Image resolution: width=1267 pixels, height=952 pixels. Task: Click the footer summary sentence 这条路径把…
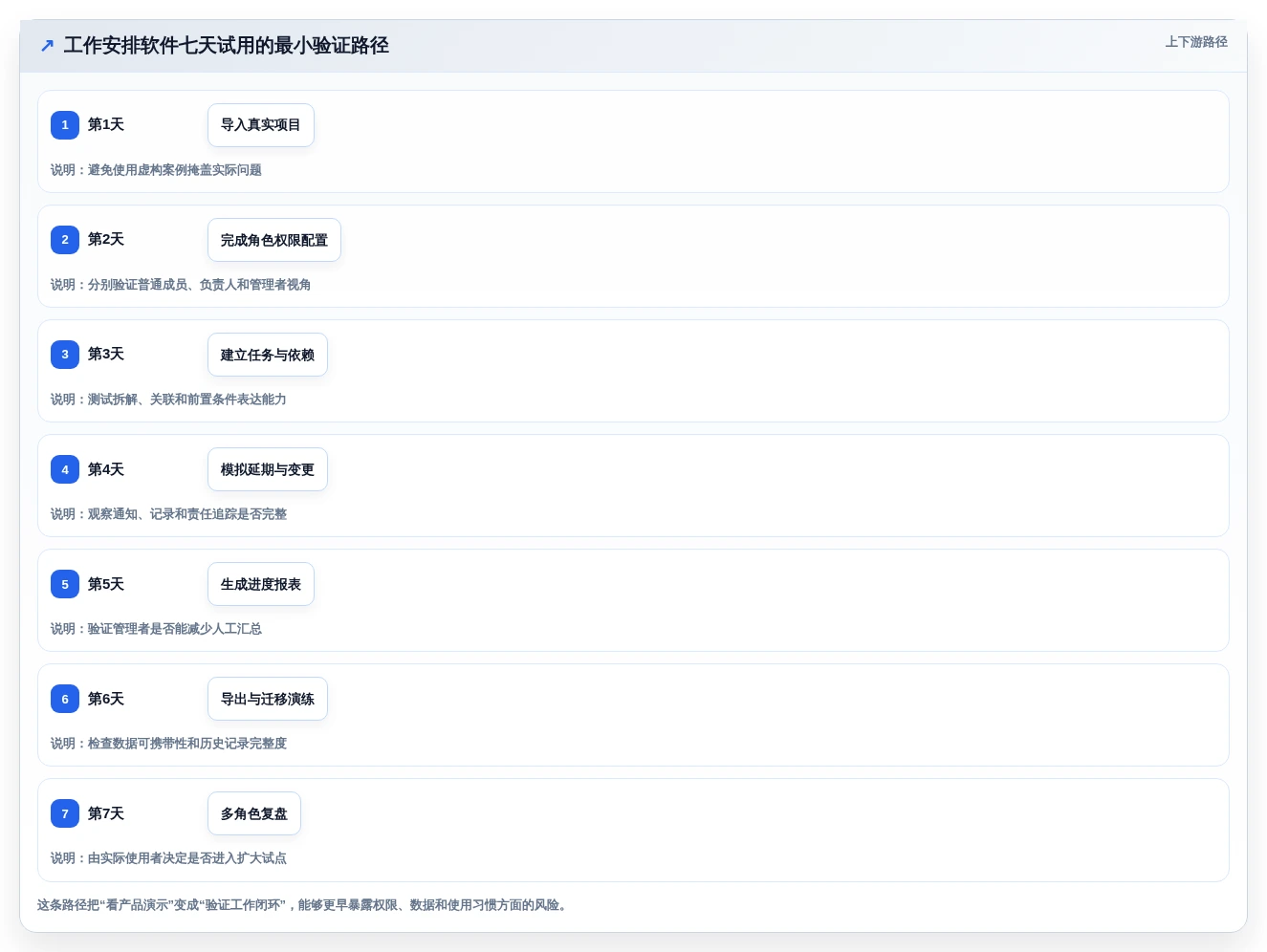(x=304, y=905)
